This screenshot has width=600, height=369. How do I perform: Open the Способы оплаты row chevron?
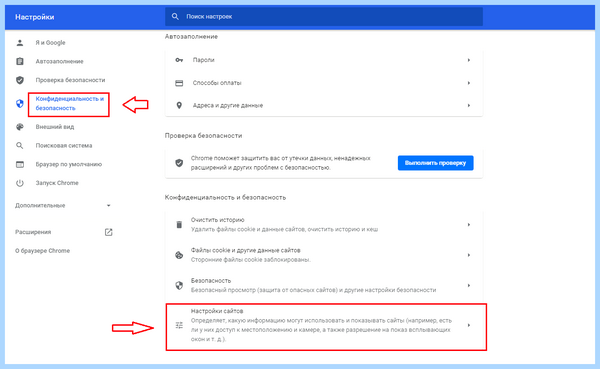(469, 83)
